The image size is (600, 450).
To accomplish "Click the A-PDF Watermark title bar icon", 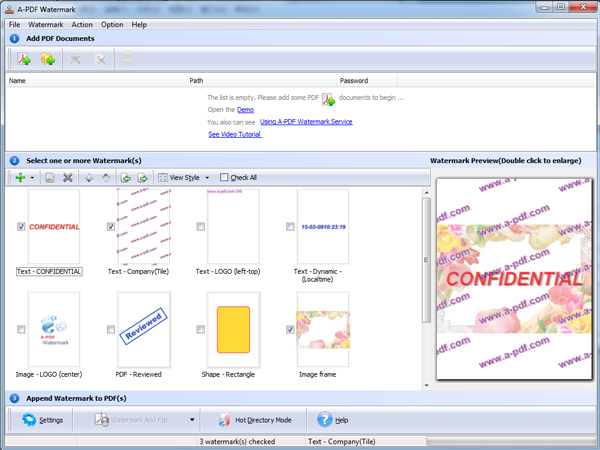I will point(10,9).
